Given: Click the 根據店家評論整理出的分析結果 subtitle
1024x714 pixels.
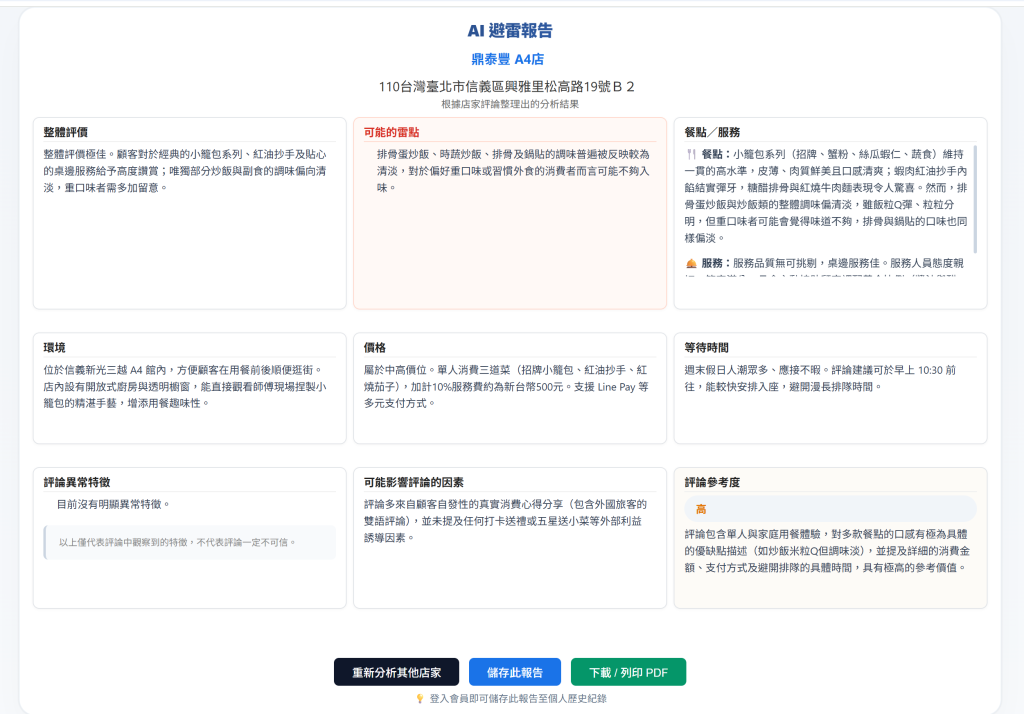Looking at the screenshot, I should 510,105.
